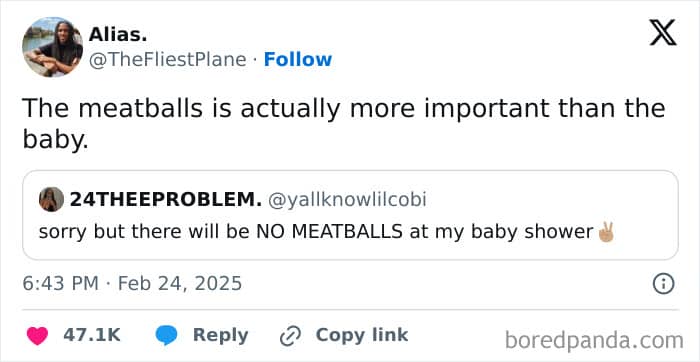Viewport: 700px width, 362px height.
Task: Click the chain link copy icon
Action: coord(289,336)
